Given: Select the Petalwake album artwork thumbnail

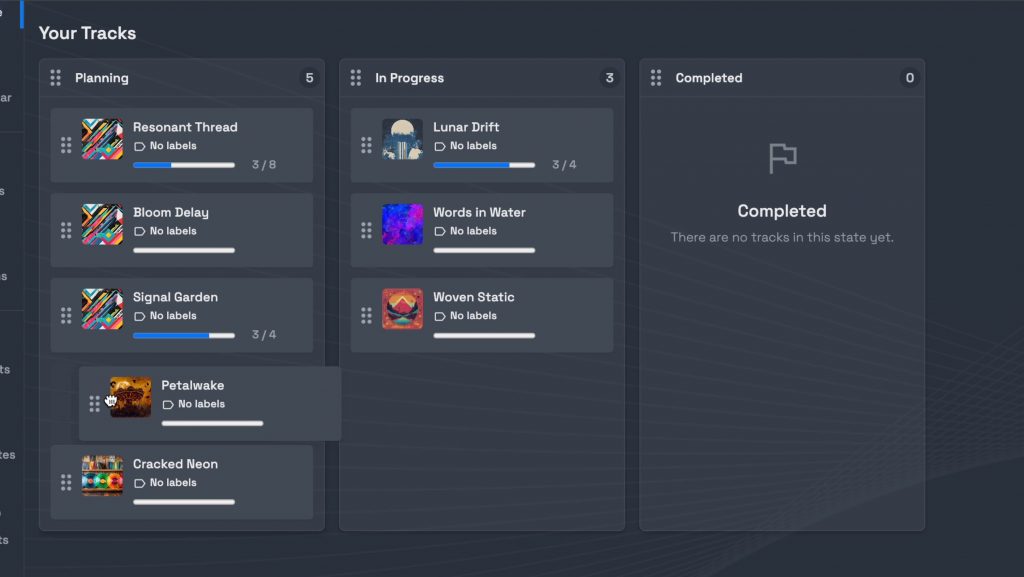Looking at the screenshot, I should (x=131, y=397).
